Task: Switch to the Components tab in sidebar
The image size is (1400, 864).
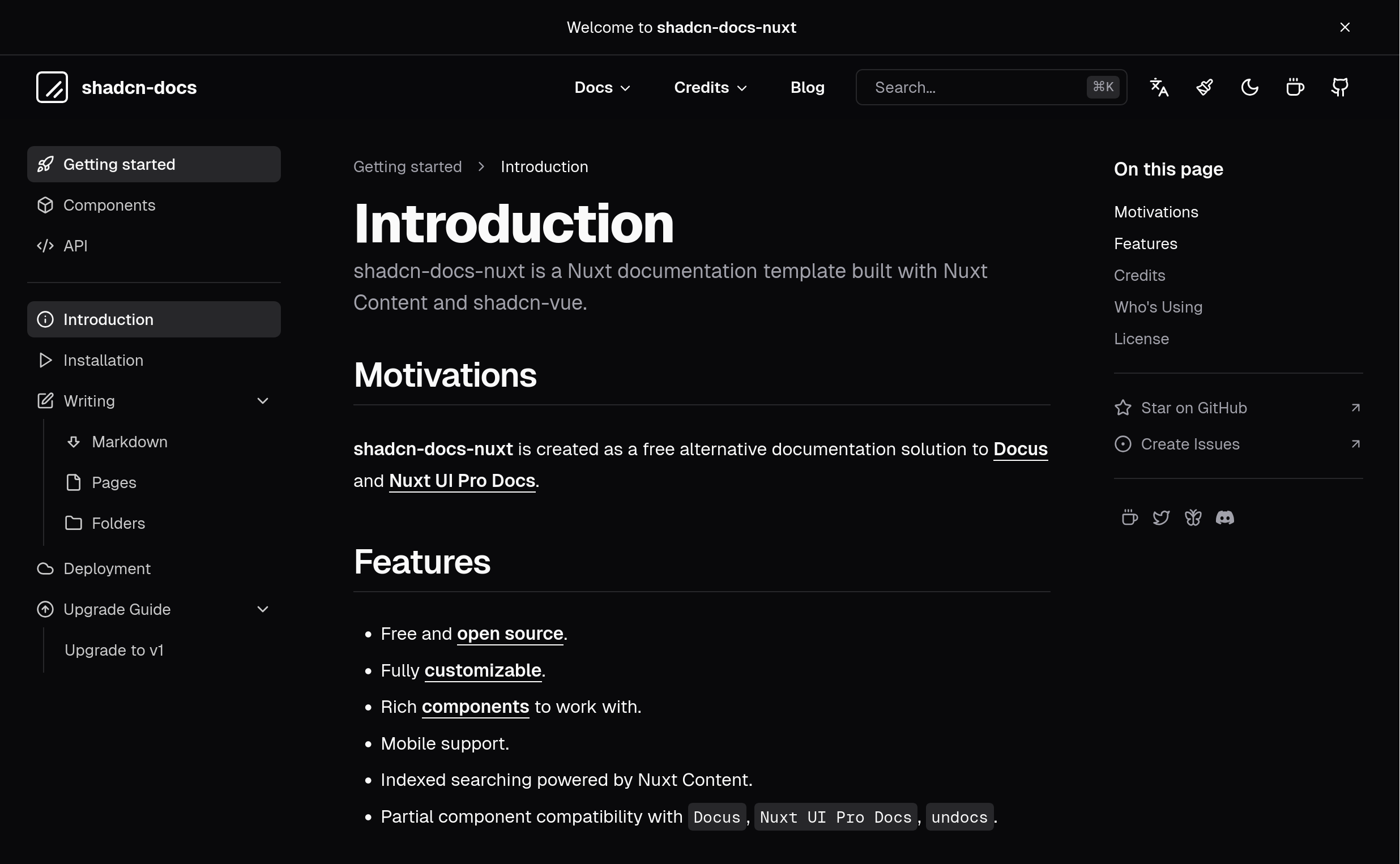Action: coord(109,205)
